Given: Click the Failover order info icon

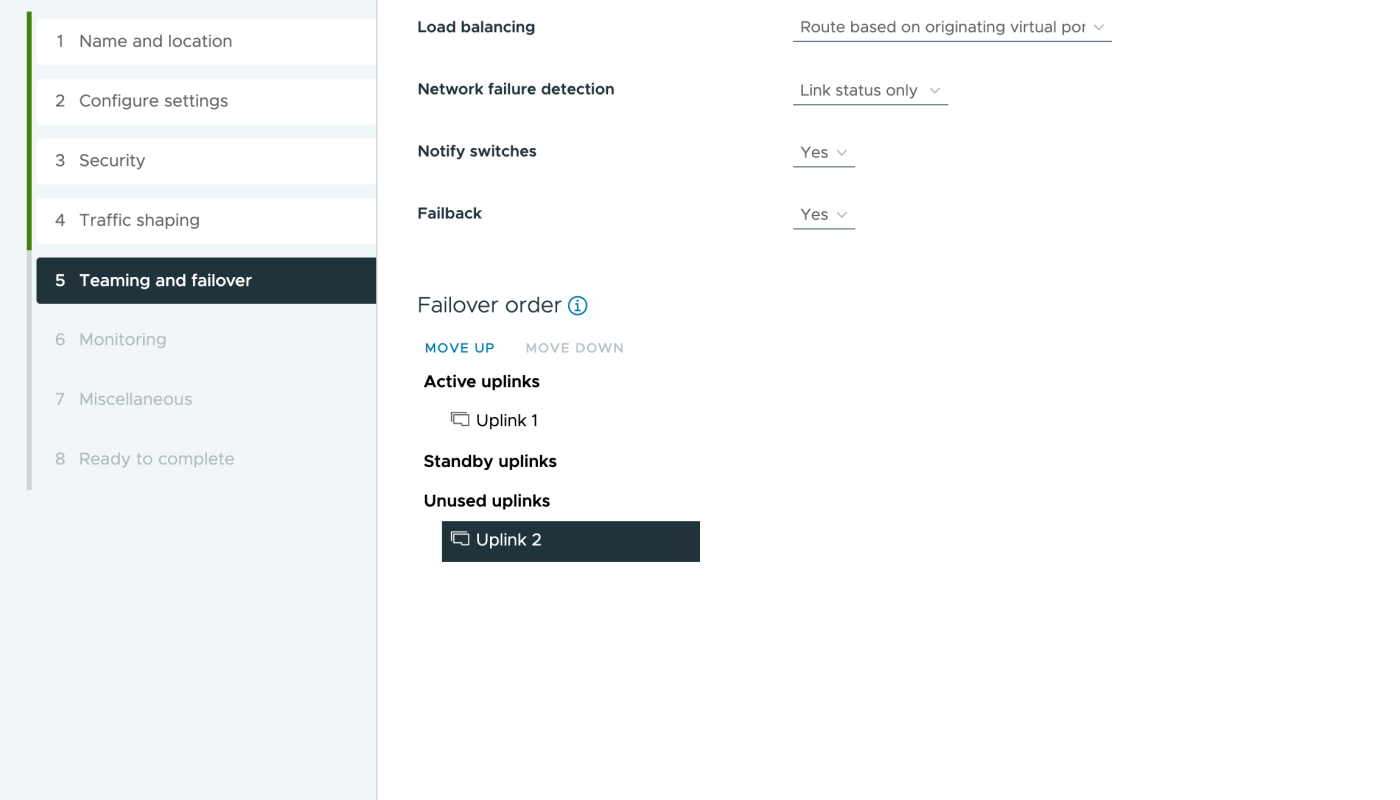Looking at the screenshot, I should (x=578, y=306).
